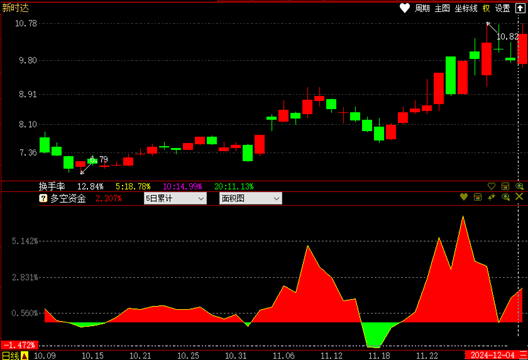The height and width of the screenshot is (360, 528).
Task: Expand the 5日累计 dropdown
Action: pyautogui.click(x=175, y=198)
